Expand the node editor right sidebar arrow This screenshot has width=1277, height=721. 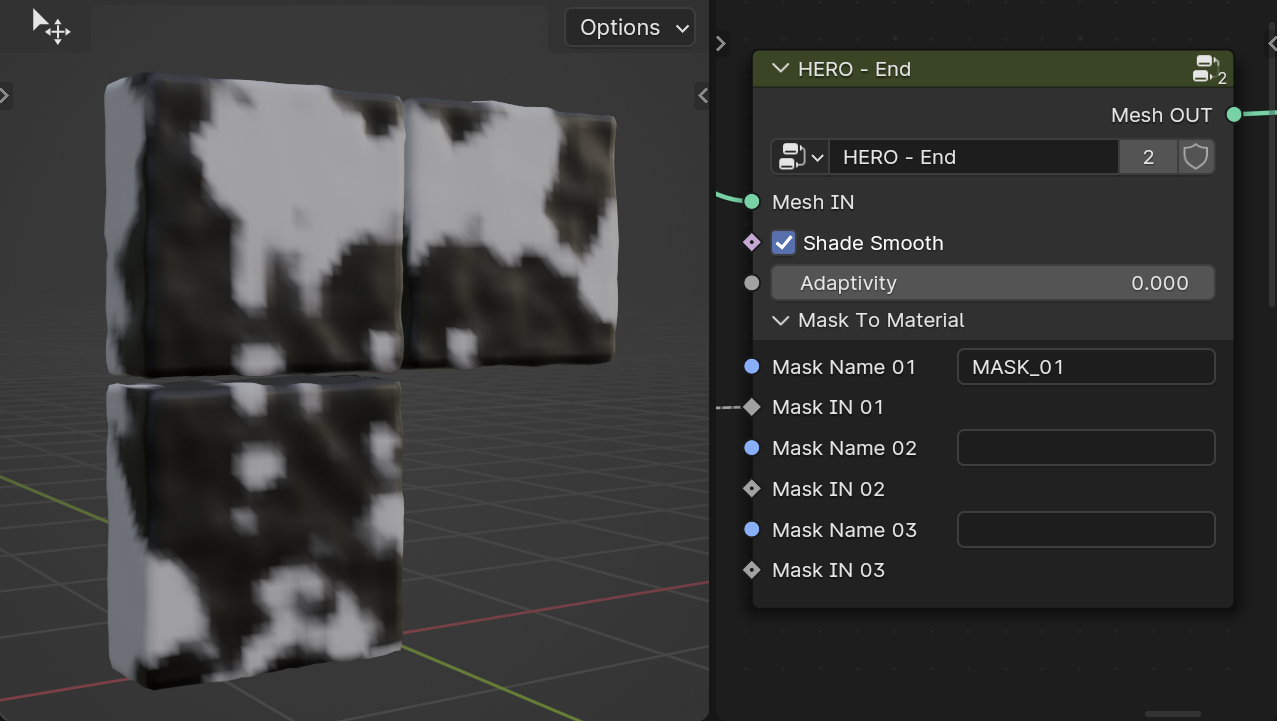click(1272, 44)
